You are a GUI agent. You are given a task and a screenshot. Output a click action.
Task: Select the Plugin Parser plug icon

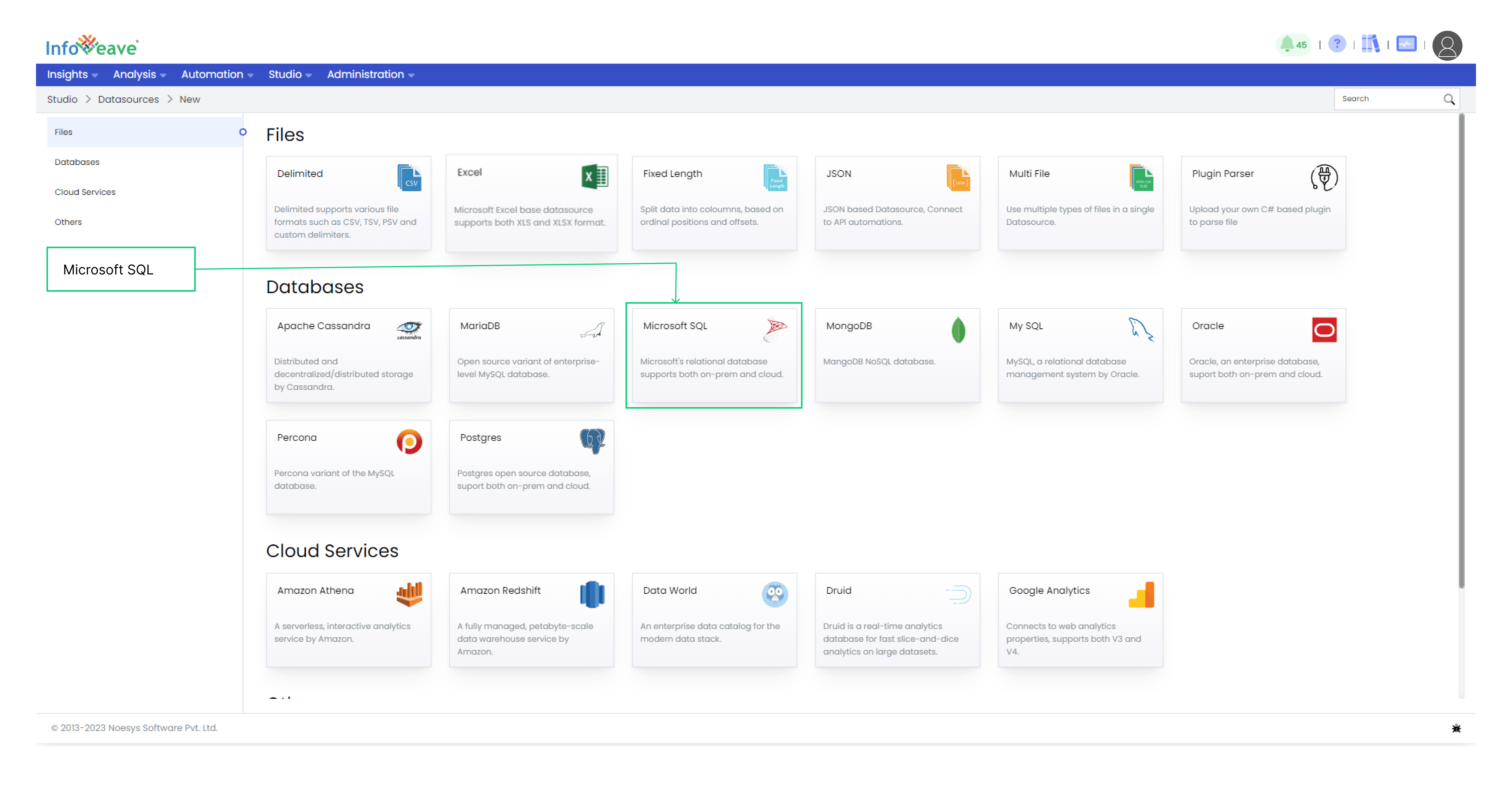(x=1324, y=178)
